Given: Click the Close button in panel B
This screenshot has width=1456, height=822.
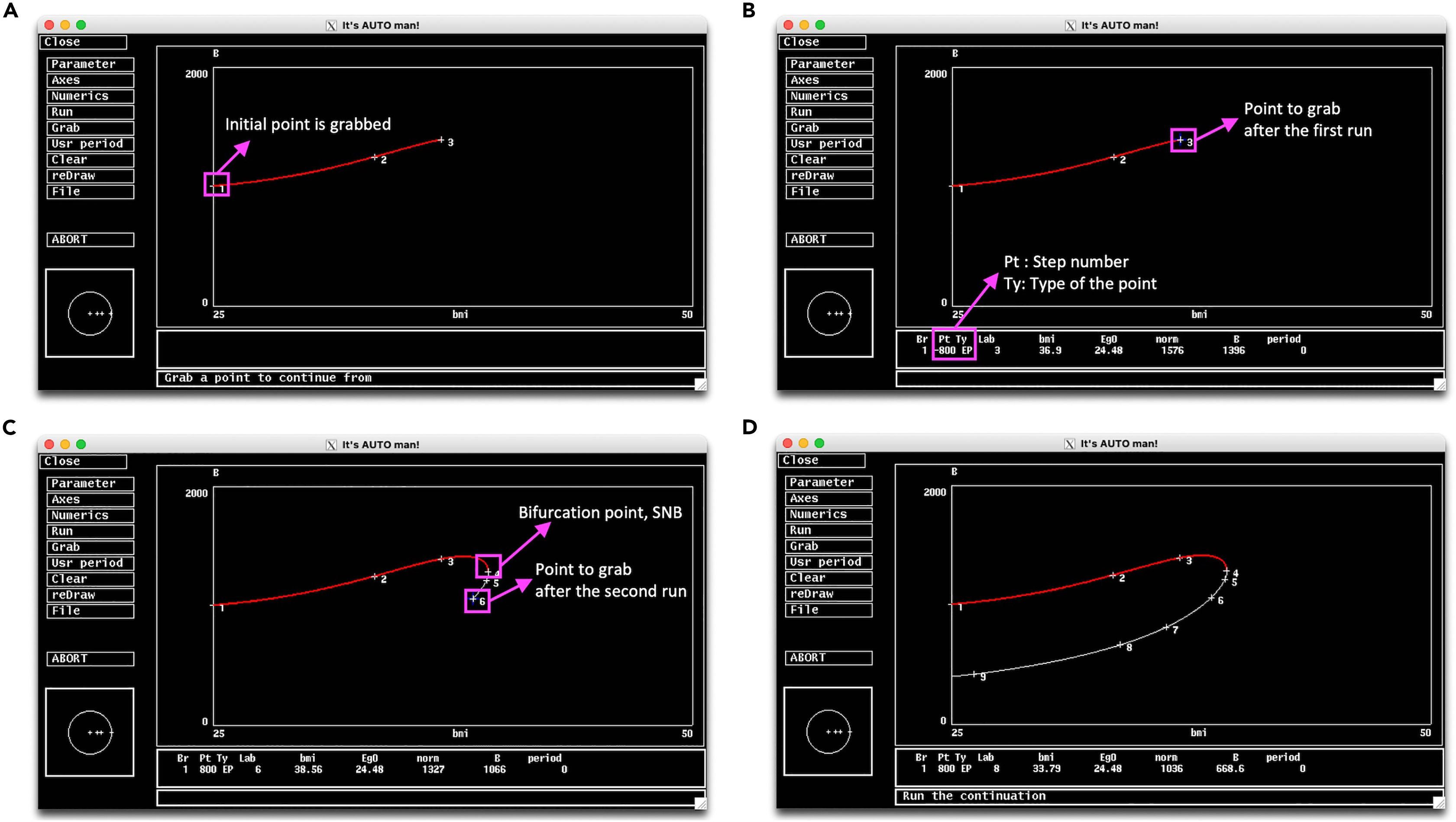Looking at the screenshot, I should (824, 42).
